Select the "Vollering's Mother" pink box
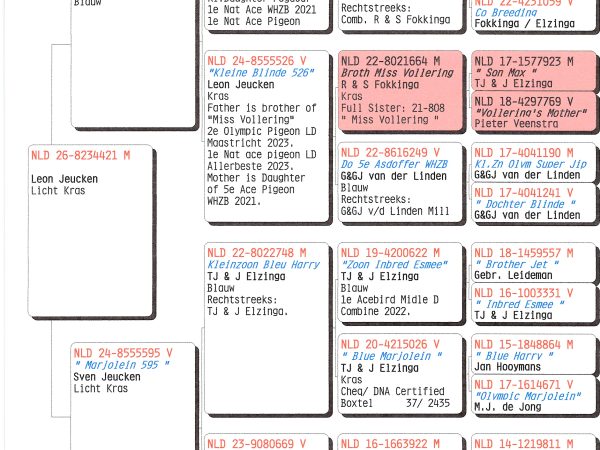The height and width of the screenshot is (450, 600). click(x=534, y=111)
